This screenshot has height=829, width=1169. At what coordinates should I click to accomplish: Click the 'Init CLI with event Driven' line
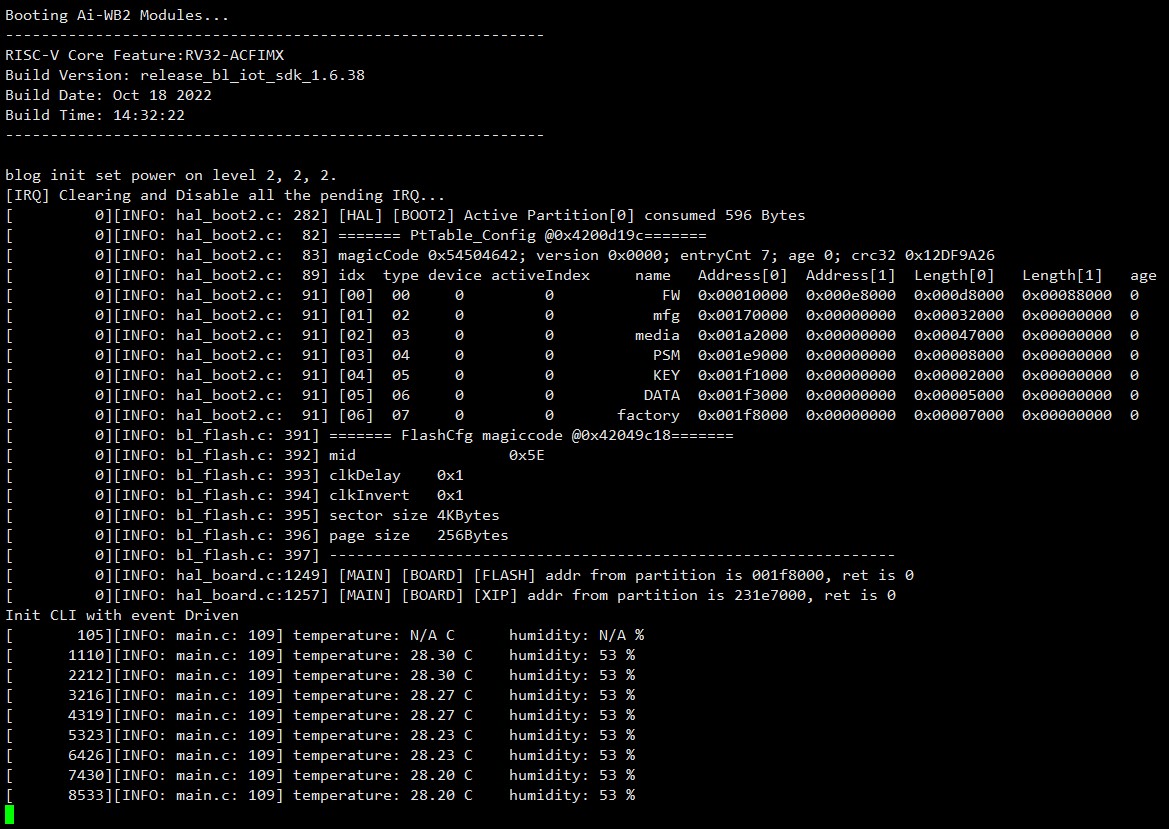pyautogui.click(x=122, y=615)
